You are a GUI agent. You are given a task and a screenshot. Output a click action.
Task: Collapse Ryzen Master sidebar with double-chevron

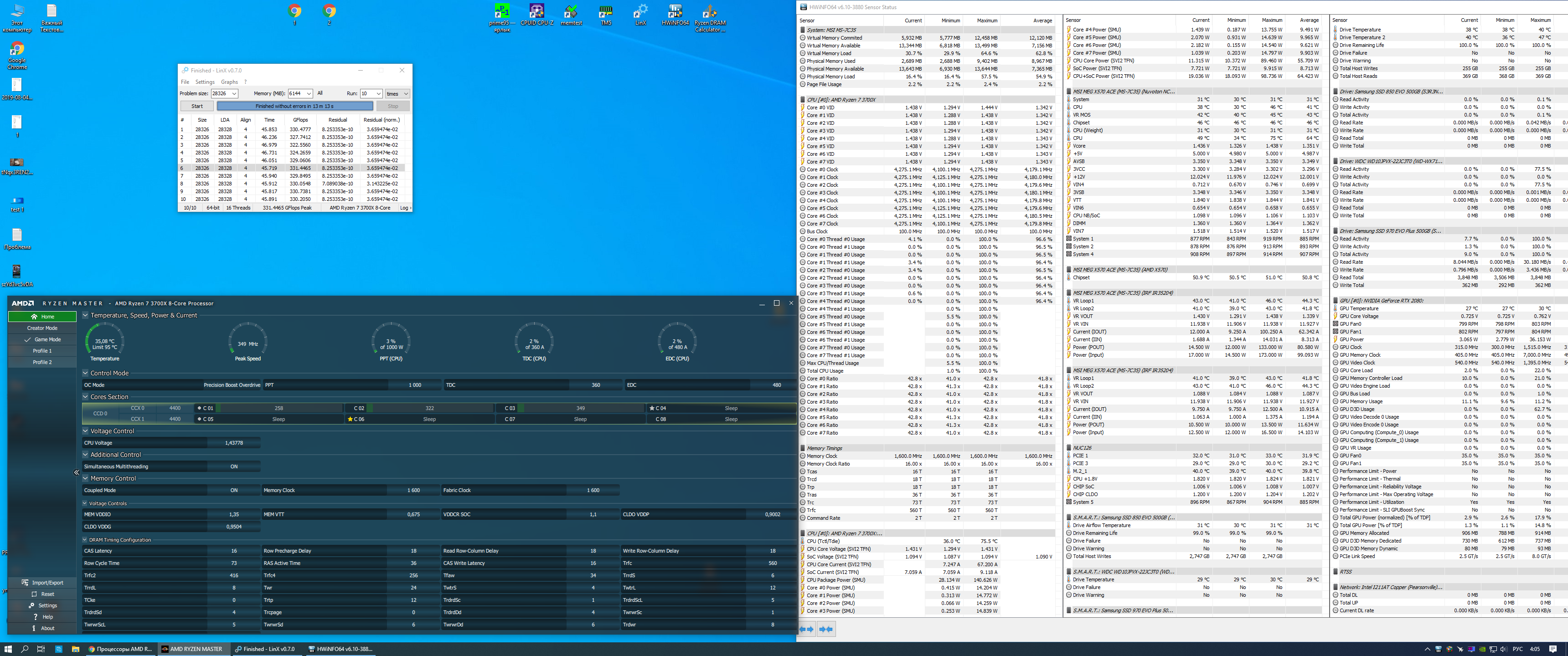[77, 472]
